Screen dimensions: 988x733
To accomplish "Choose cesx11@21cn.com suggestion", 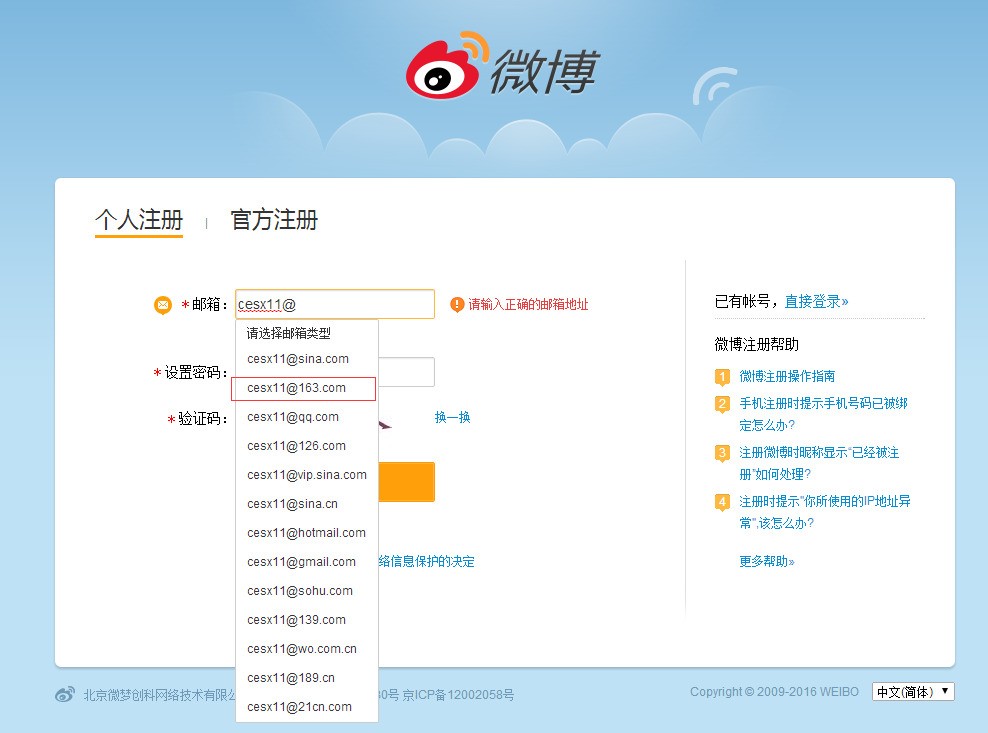I will pyautogui.click(x=307, y=707).
